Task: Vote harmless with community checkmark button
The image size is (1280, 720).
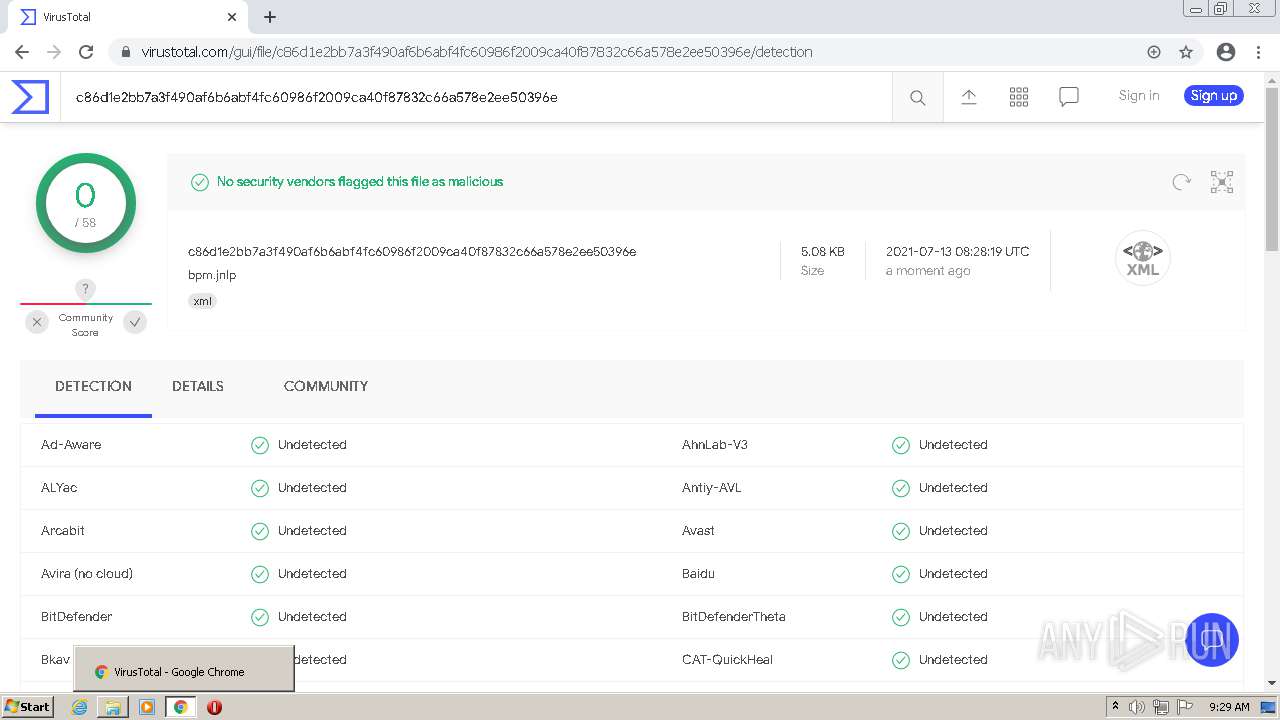Action: (135, 322)
